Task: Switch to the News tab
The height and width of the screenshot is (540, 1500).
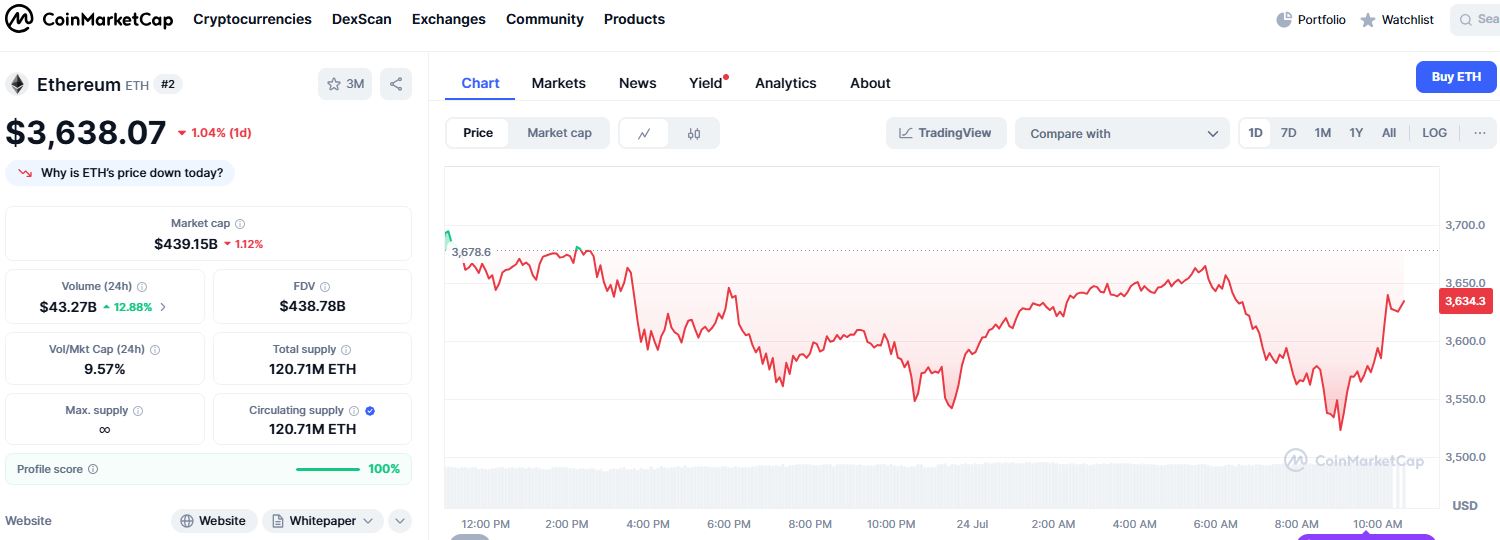Action: 638,83
